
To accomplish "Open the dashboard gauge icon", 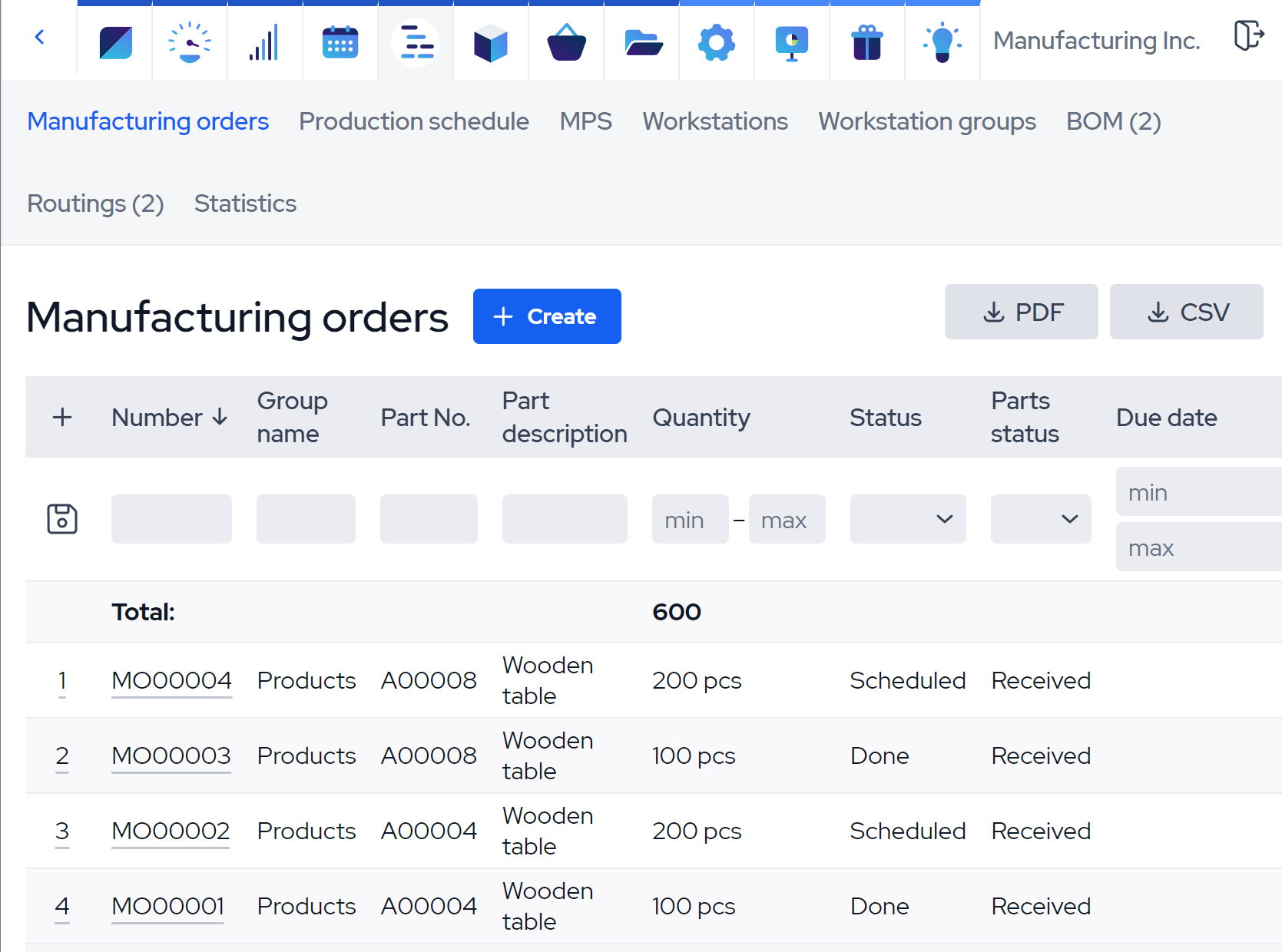I will pos(190,42).
